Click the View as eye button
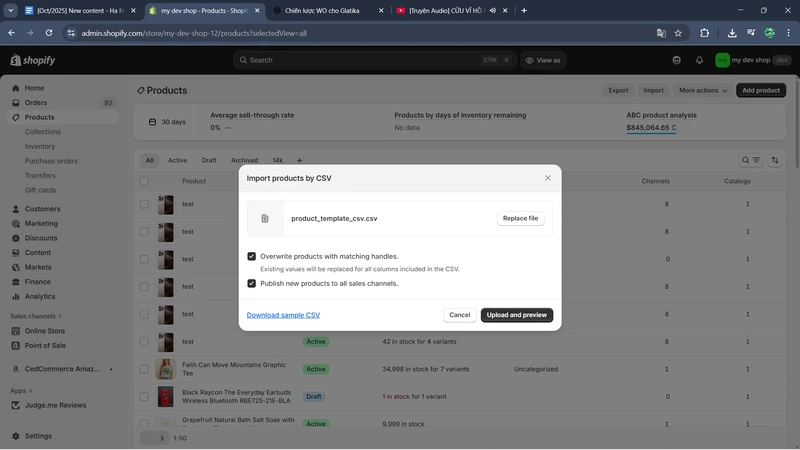Screen dimensions: 800x450 543,60
